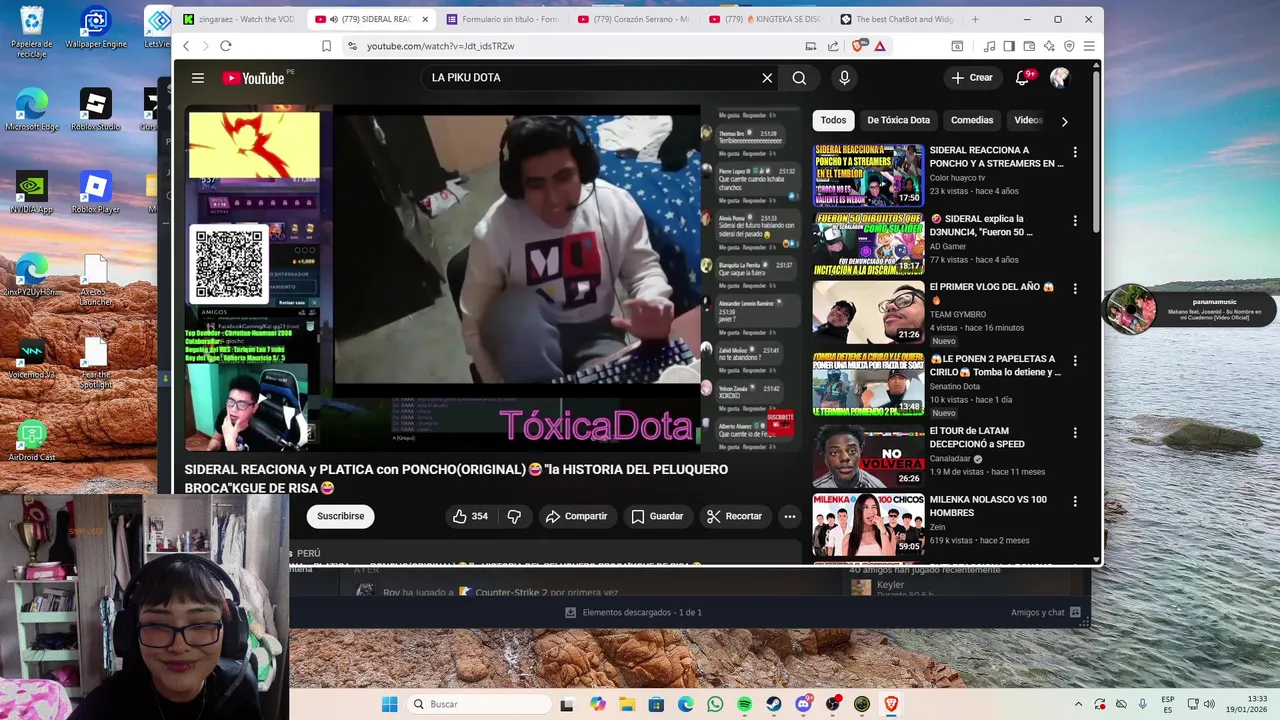Viewport: 1280px width, 720px height.
Task: Switch to the zingaraez Kick tab
Action: coord(241,19)
